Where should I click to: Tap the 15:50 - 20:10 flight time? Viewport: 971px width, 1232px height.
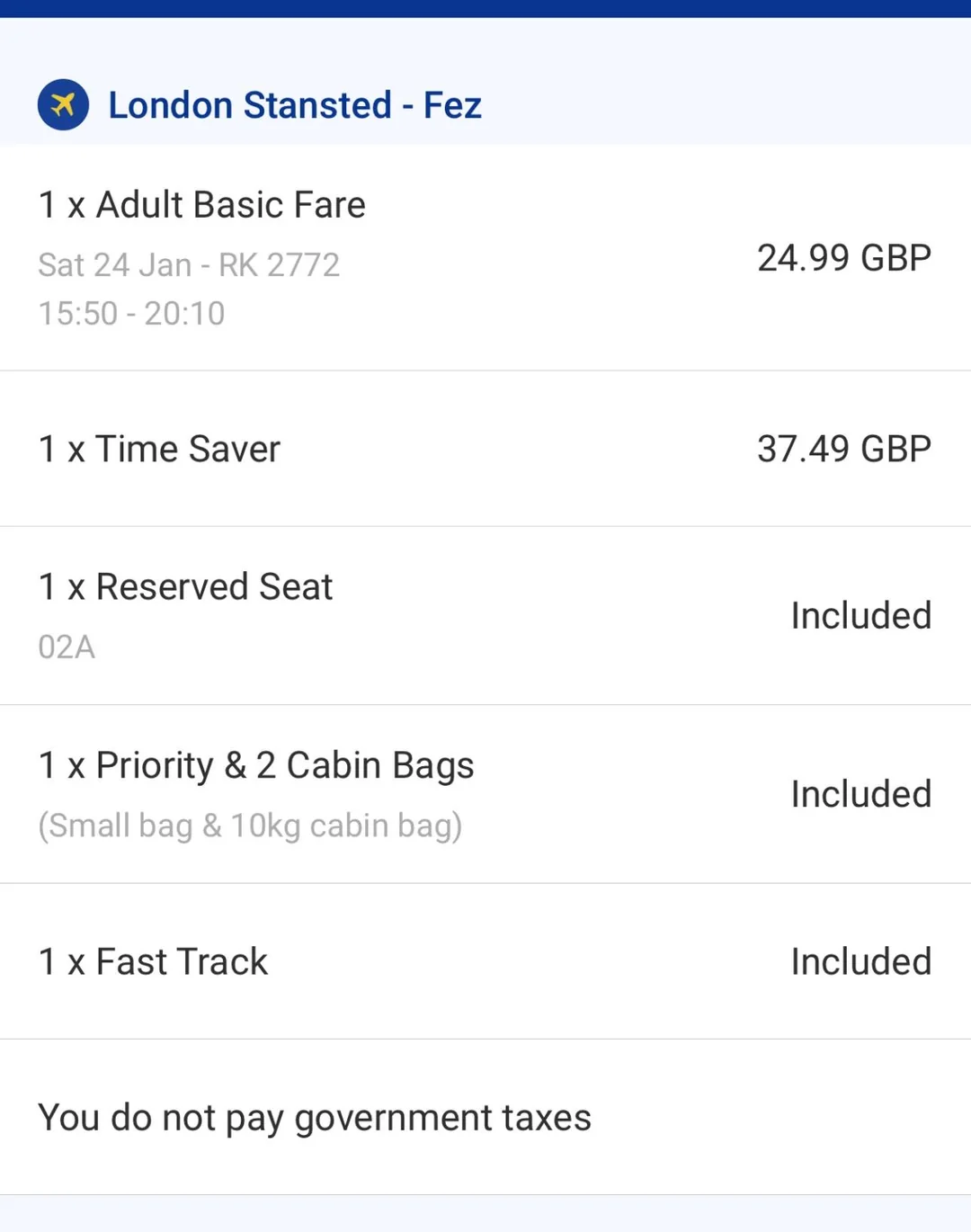point(131,314)
